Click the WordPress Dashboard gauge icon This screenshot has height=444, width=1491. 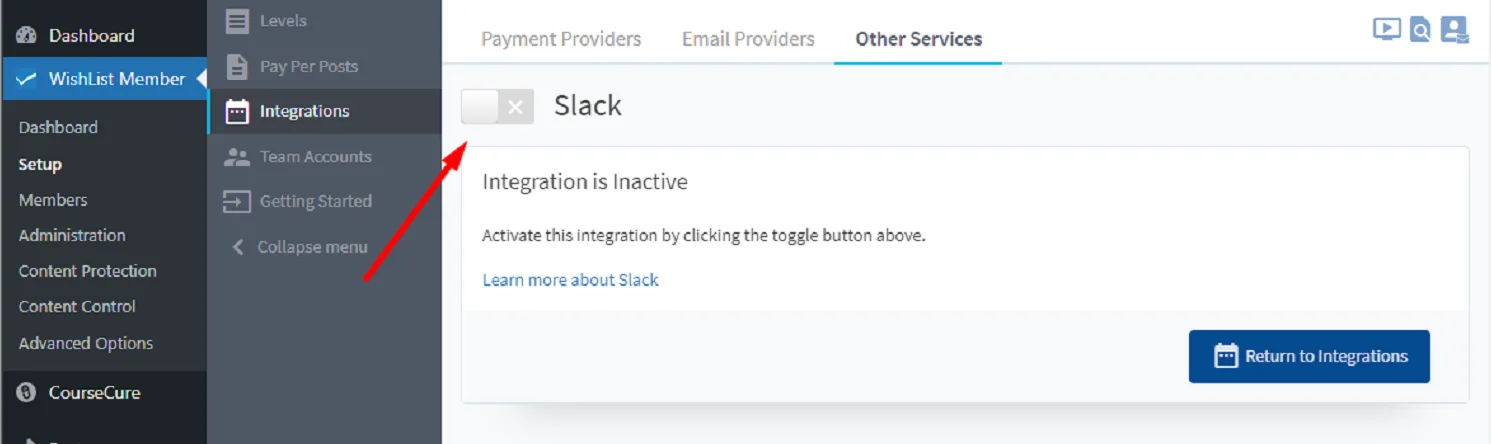27,35
